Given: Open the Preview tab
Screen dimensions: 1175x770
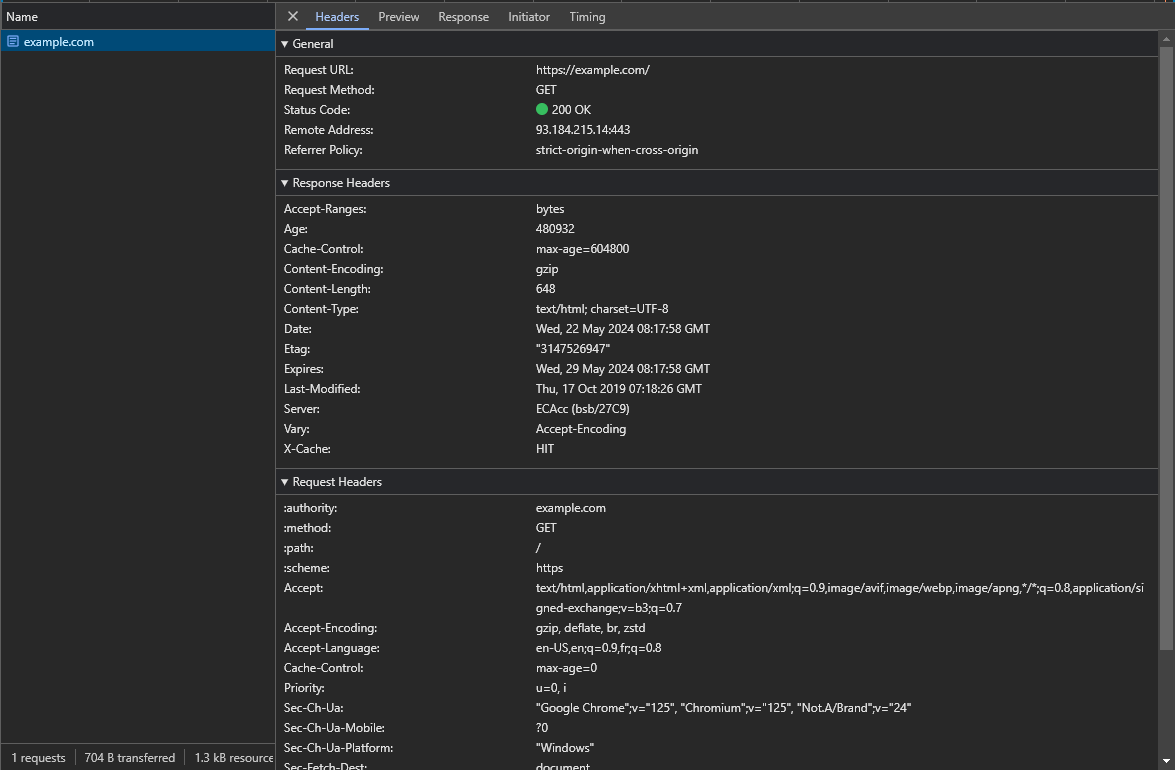Looking at the screenshot, I should coord(398,17).
